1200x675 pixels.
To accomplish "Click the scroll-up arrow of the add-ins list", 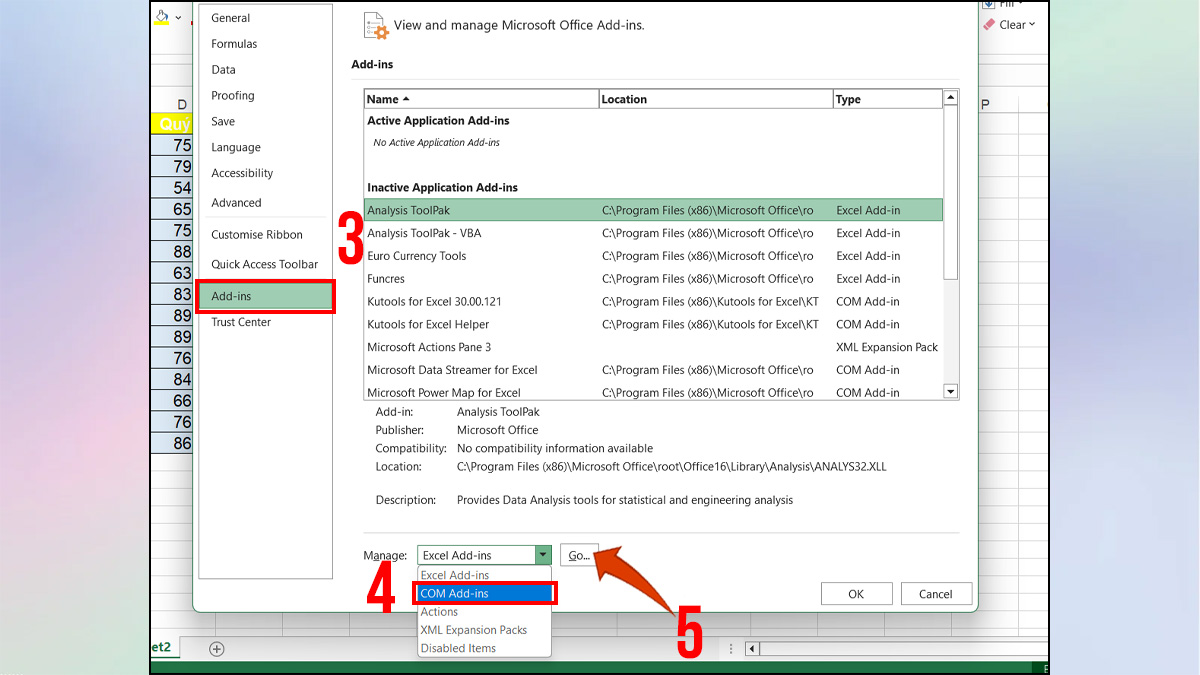I will 950,97.
